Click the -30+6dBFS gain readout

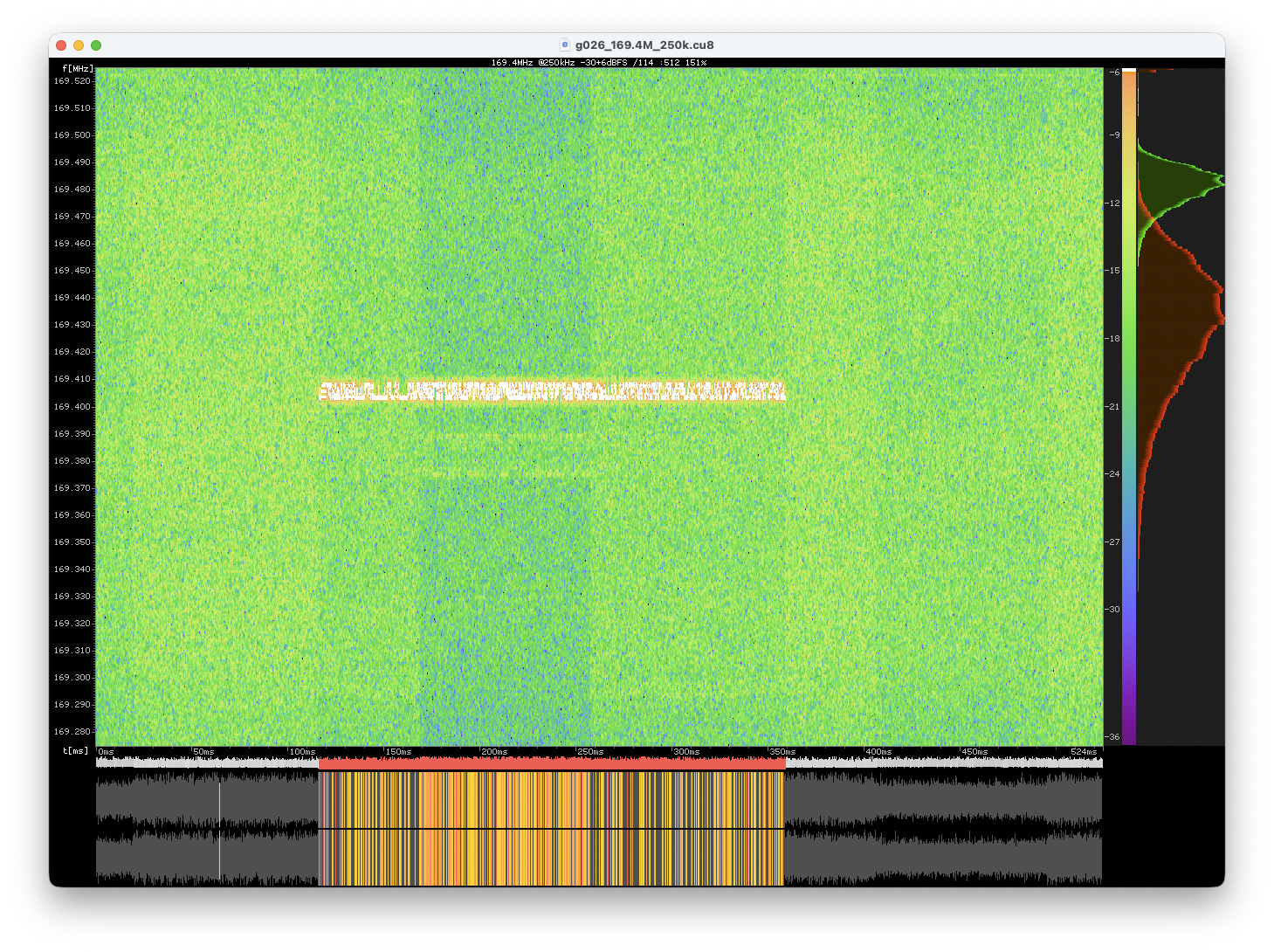coord(604,62)
